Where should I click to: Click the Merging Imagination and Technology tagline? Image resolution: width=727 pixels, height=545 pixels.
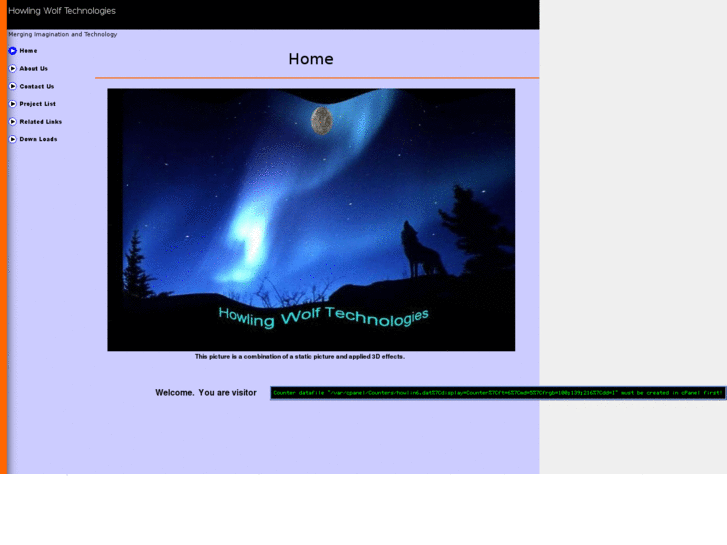[x=63, y=34]
